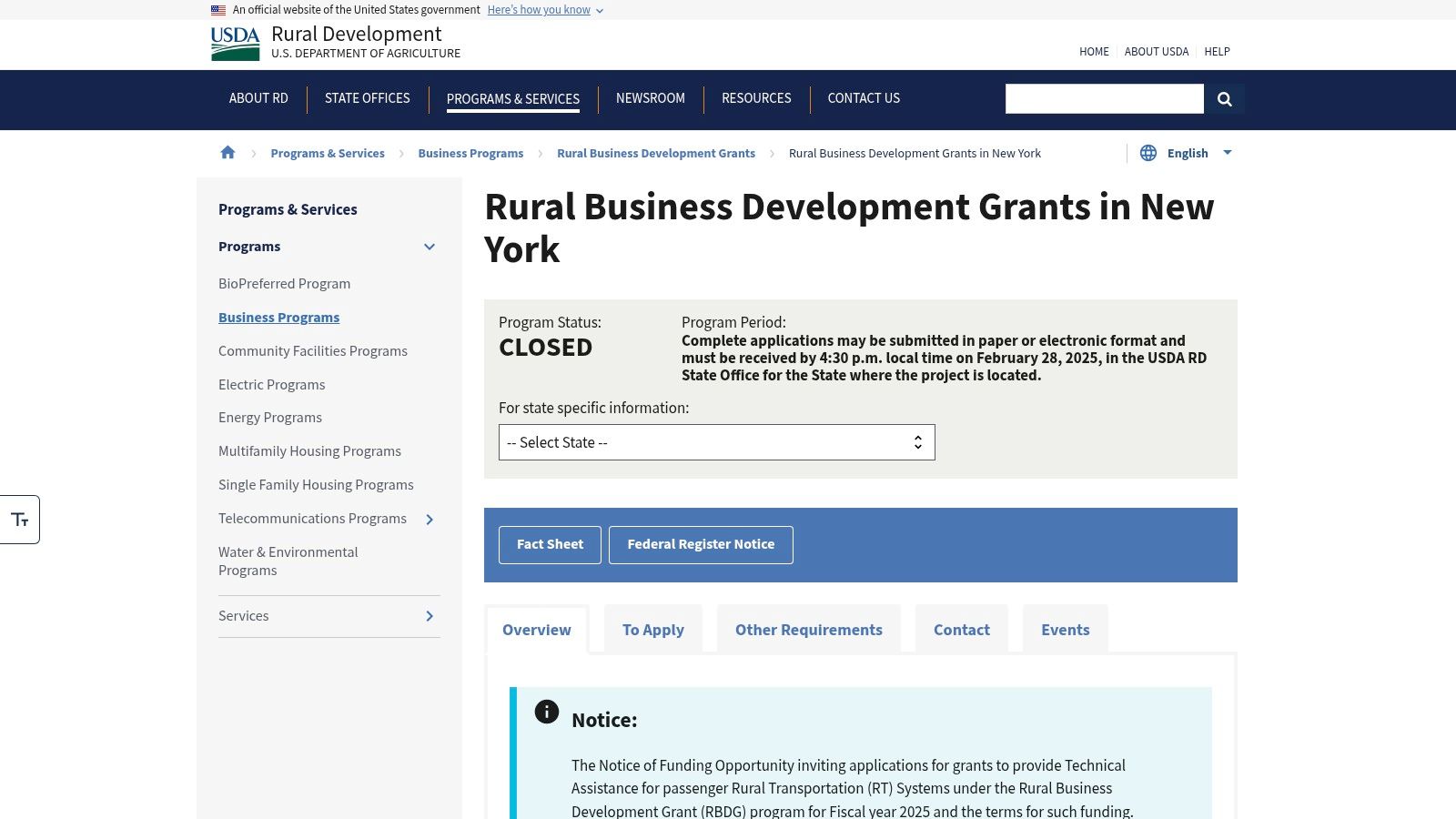
Task: Click the Tt text-size icon on the left edge
Action: tap(19, 519)
